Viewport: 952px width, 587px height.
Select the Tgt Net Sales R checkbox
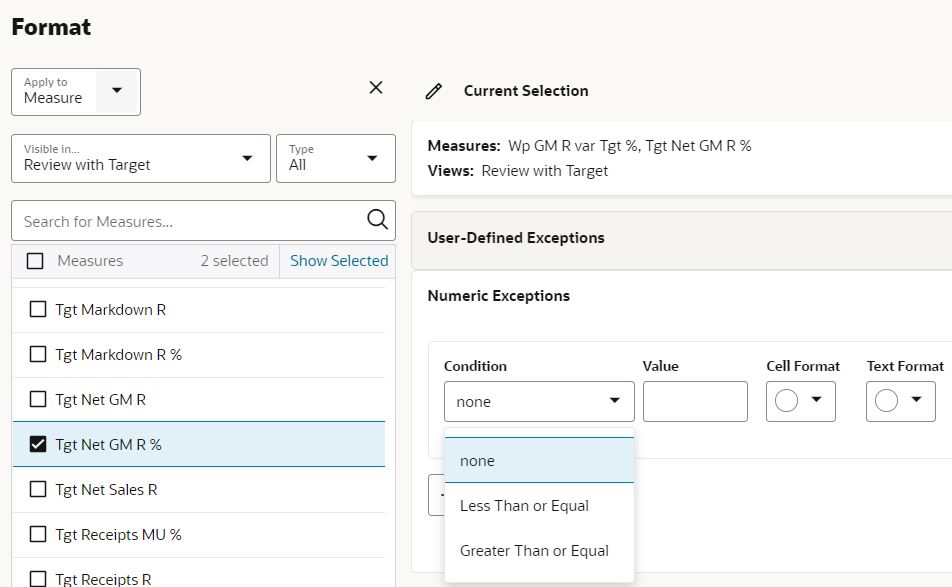(38, 489)
